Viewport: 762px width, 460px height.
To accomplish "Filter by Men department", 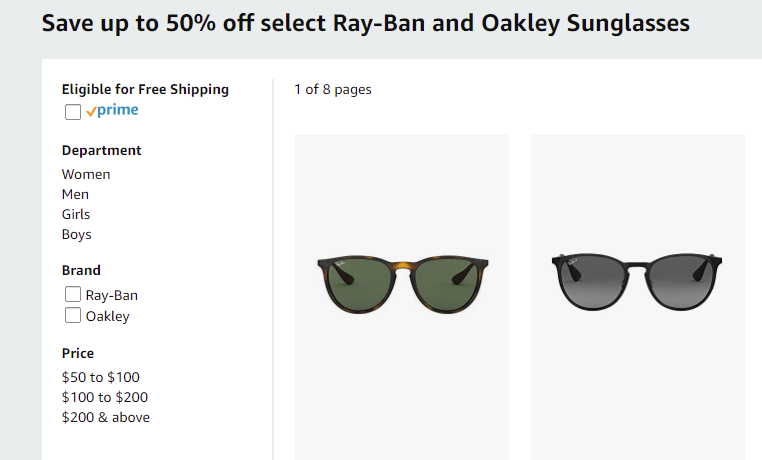I will click(x=75, y=194).
